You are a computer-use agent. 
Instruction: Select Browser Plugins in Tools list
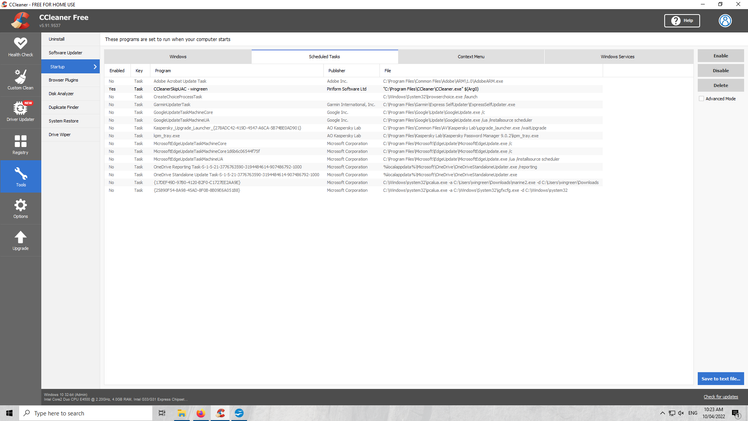tap(64, 80)
